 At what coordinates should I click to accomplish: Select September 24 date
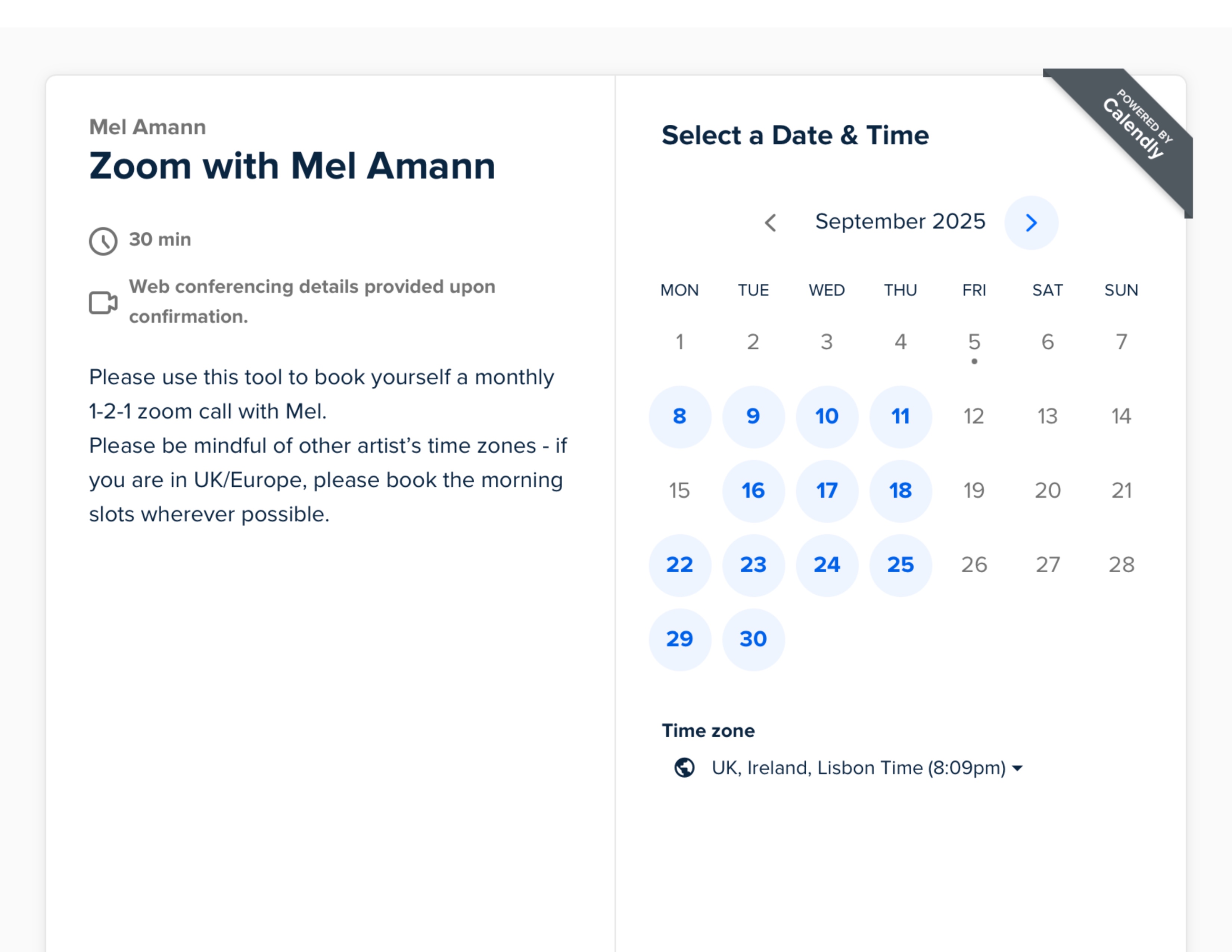827,565
